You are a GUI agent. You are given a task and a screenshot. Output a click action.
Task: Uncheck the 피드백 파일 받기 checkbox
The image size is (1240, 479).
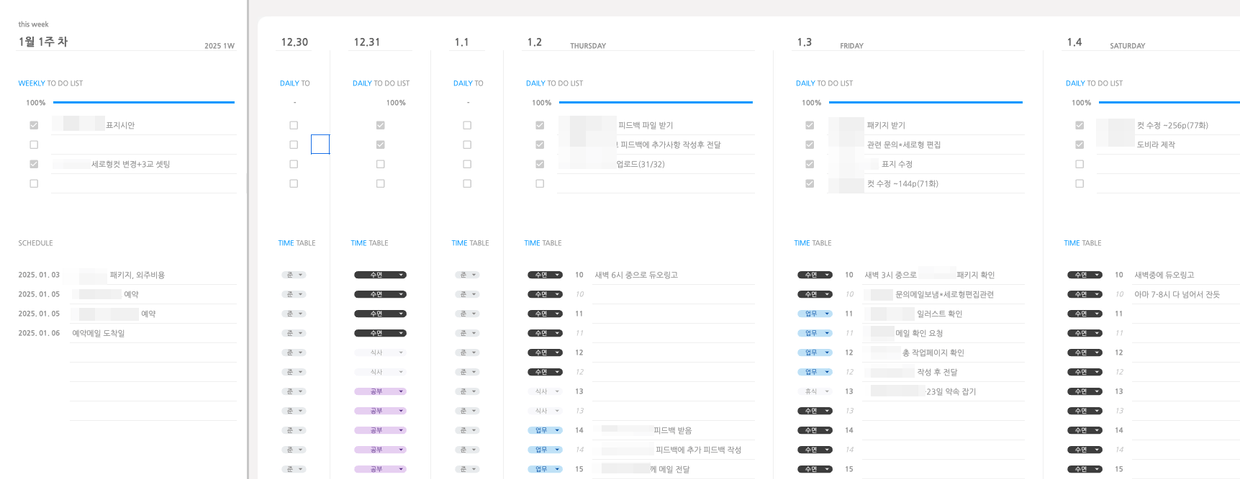click(x=540, y=126)
